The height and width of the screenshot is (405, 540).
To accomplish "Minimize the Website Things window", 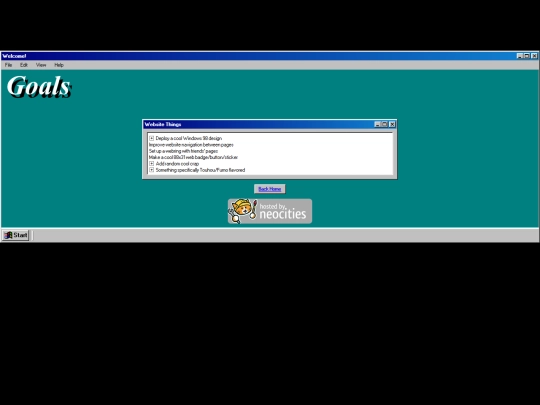I will 377,124.
